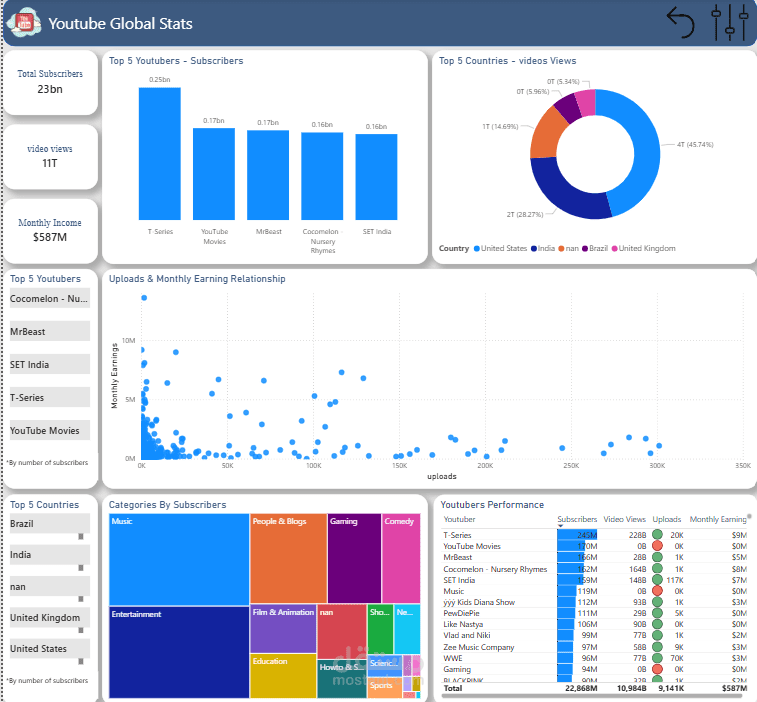Click the video views 11T card
The height and width of the screenshot is (702, 757).
coord(50,157)
